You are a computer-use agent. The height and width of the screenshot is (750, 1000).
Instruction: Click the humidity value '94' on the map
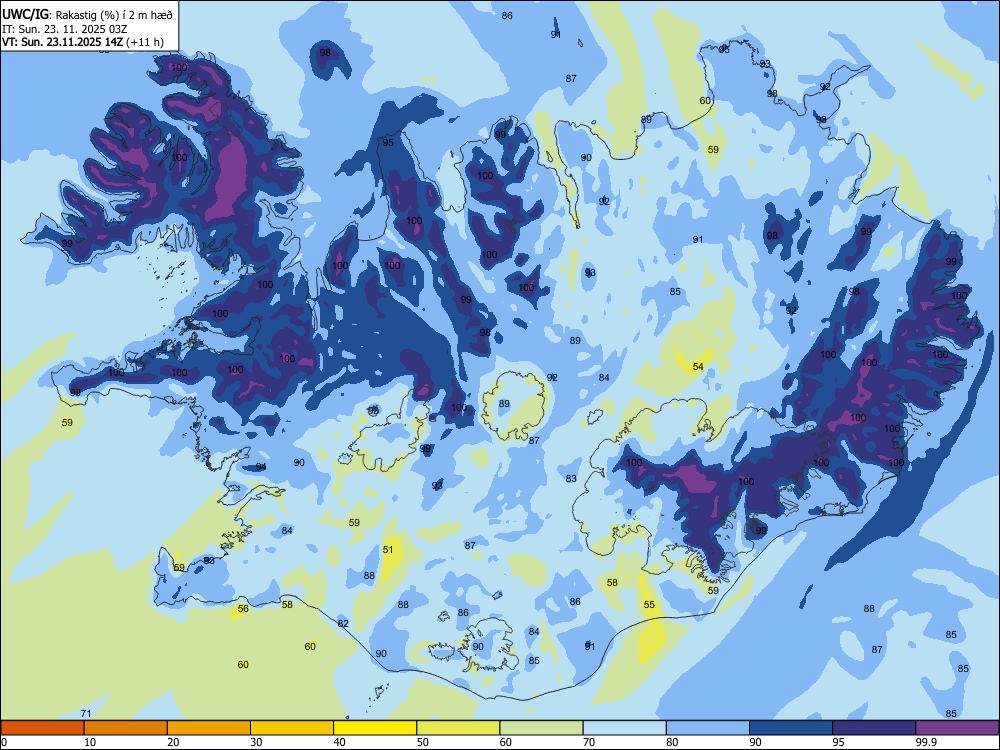(x=261, y=467)
